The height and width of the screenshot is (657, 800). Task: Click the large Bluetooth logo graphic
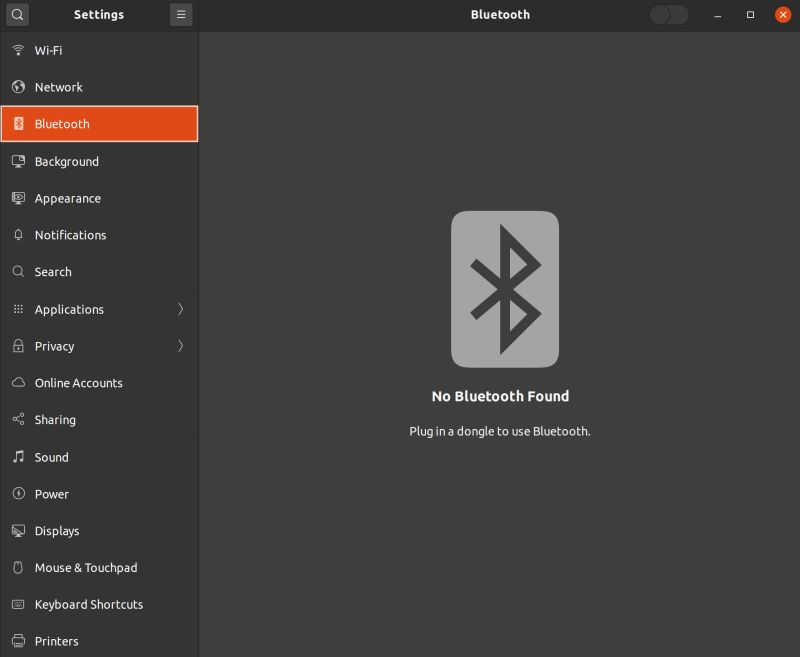[x=503, y=288]
